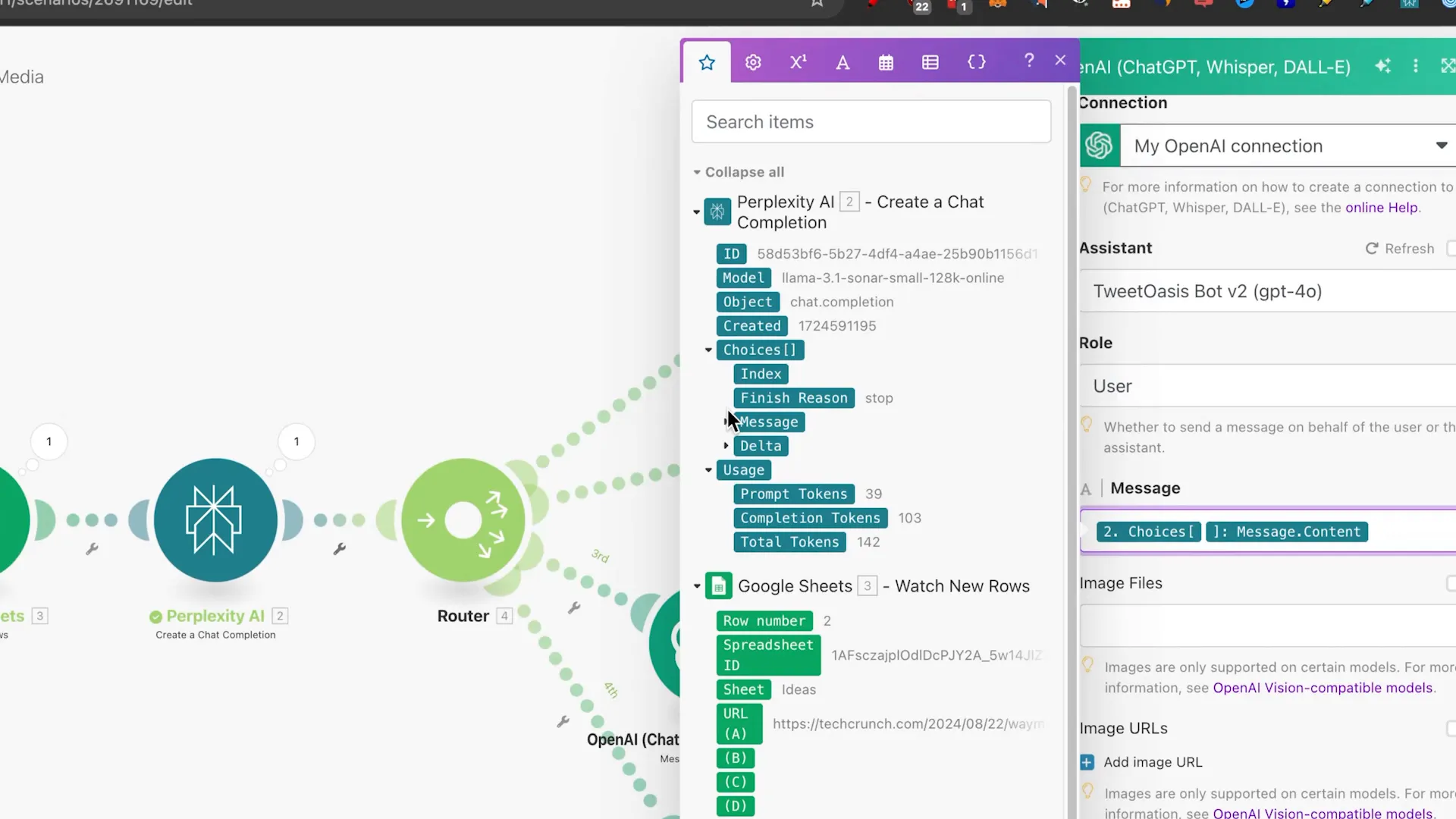Switch to general functions gear tab
Screen dimensions: 1456x819
753,62
